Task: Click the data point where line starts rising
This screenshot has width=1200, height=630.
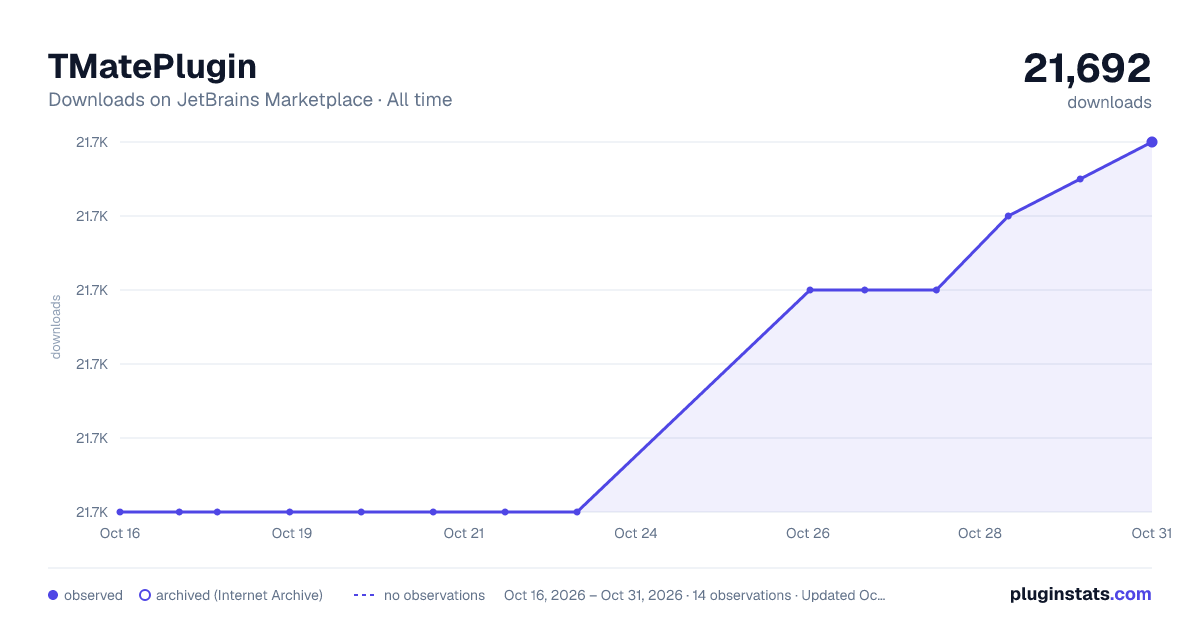Action: coord(577,512)
